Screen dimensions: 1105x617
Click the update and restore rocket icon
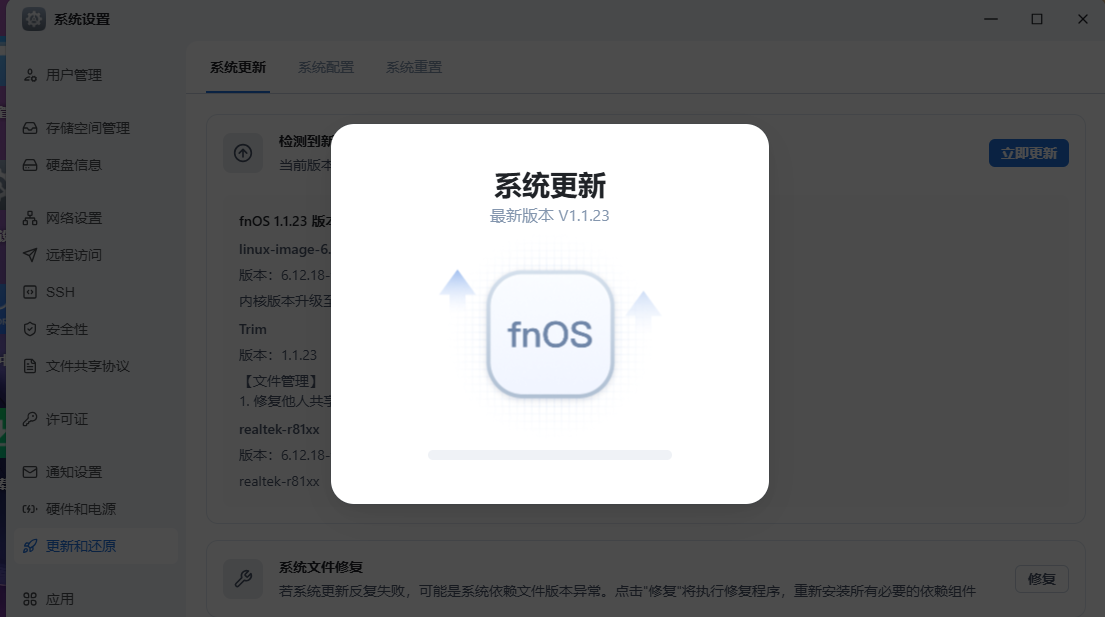pyautogui.click(x=30, y=546)
